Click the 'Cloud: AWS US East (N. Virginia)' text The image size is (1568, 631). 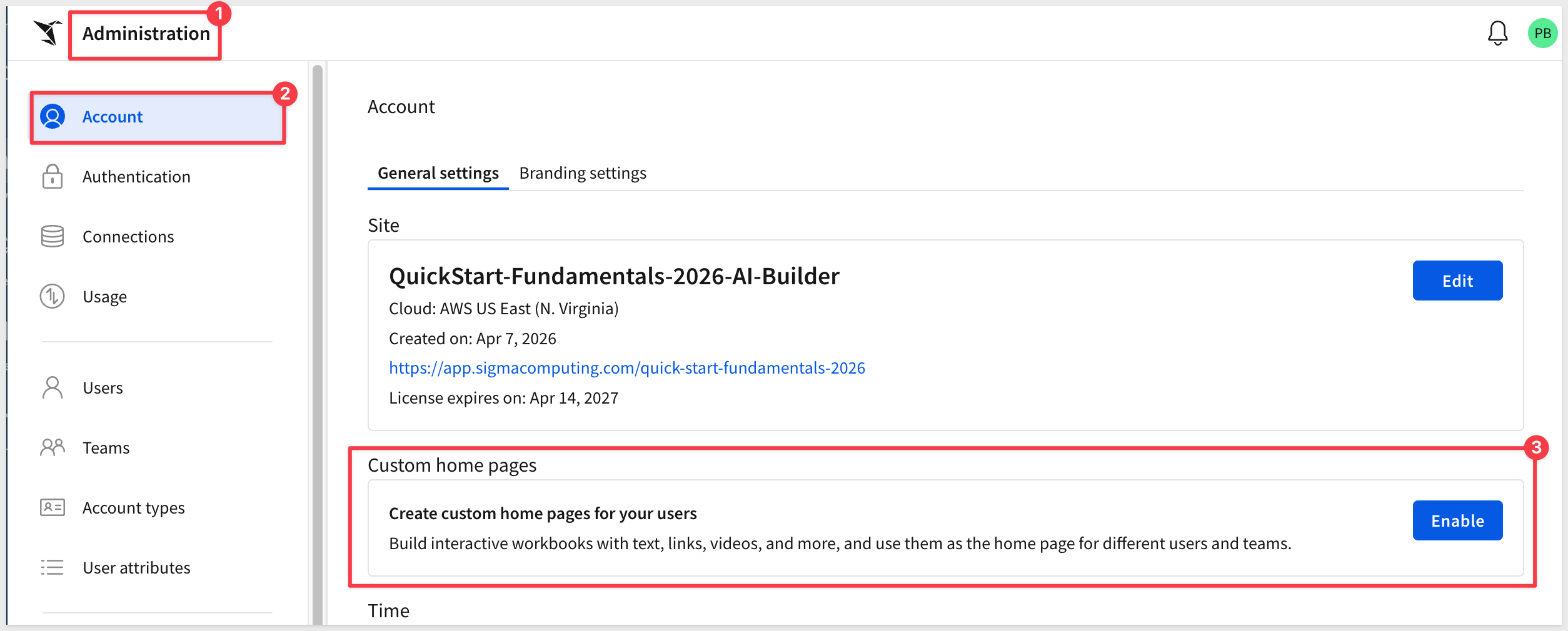[x=504, y=309]
